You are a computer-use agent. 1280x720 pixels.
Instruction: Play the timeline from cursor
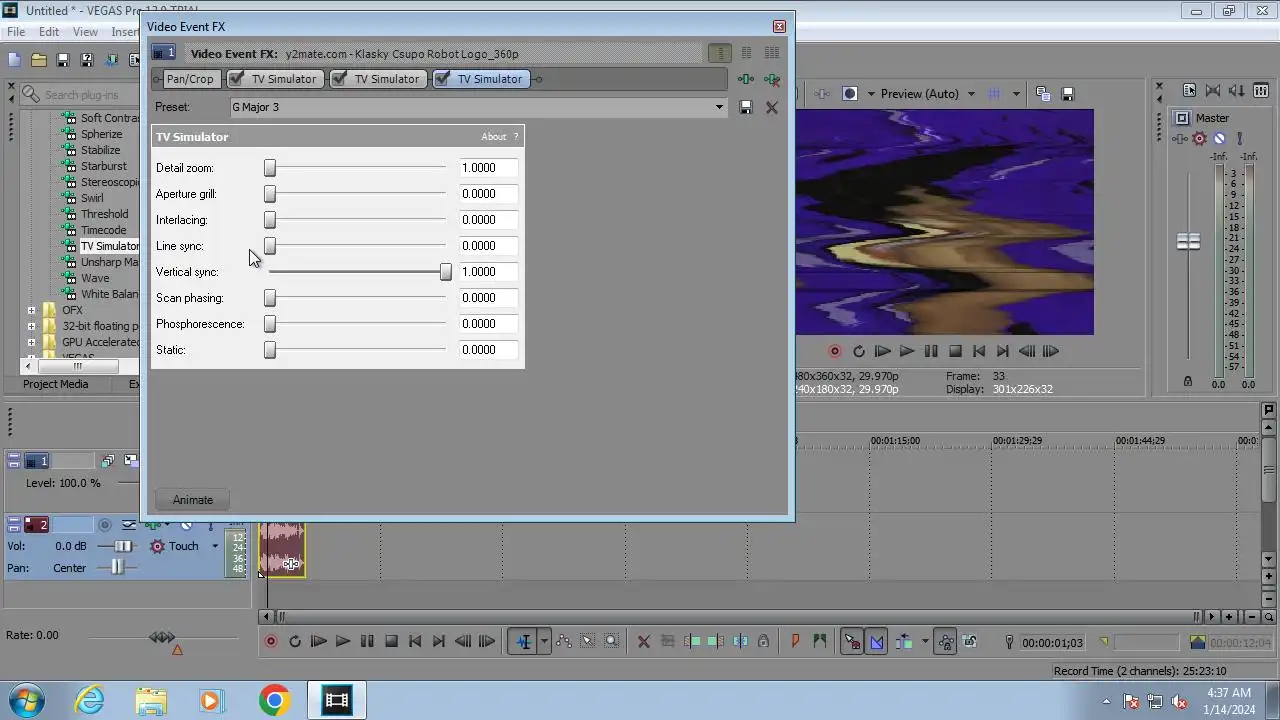343,642
